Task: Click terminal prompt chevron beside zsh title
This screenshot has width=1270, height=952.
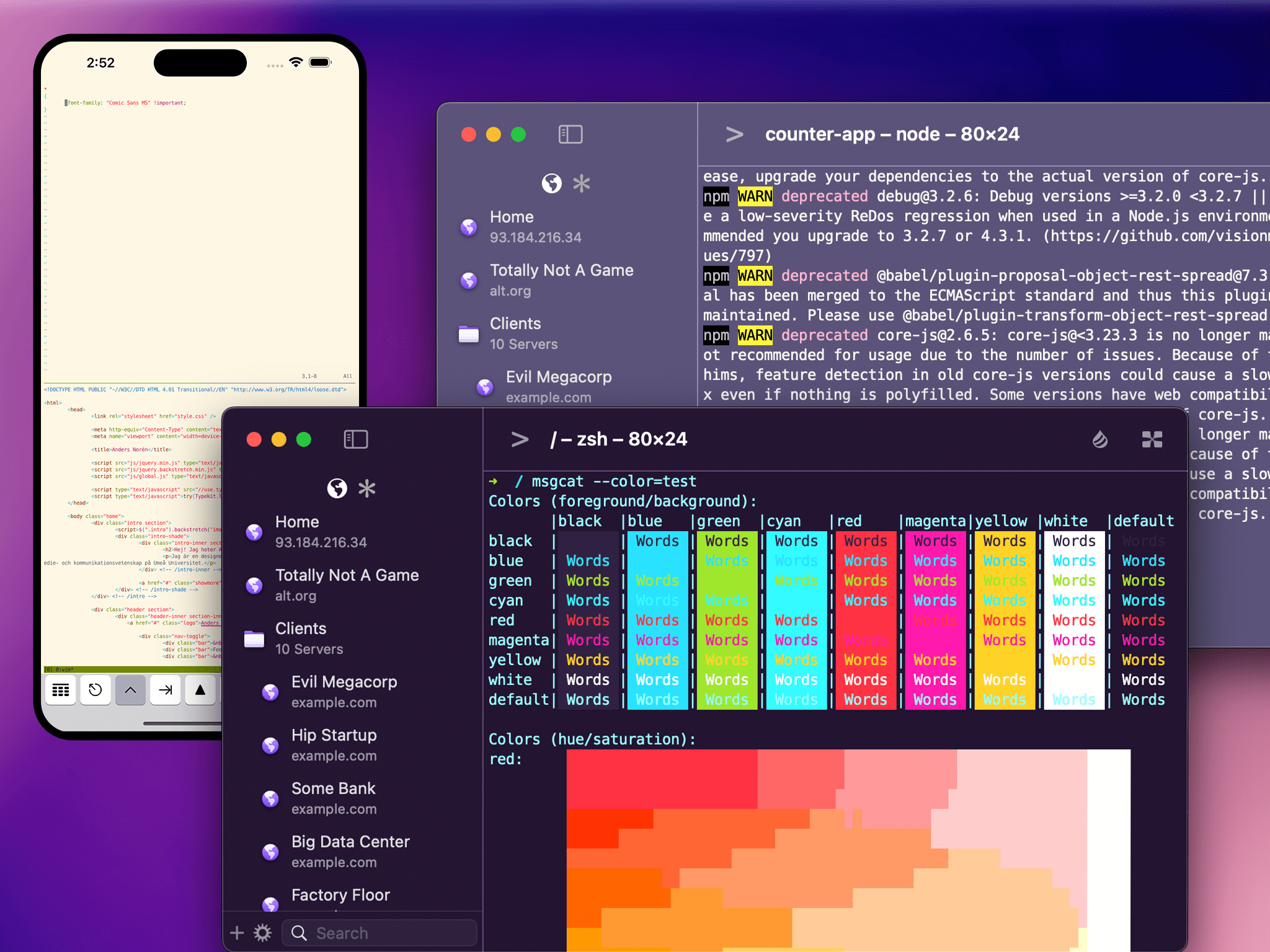Action: (520, 439)
